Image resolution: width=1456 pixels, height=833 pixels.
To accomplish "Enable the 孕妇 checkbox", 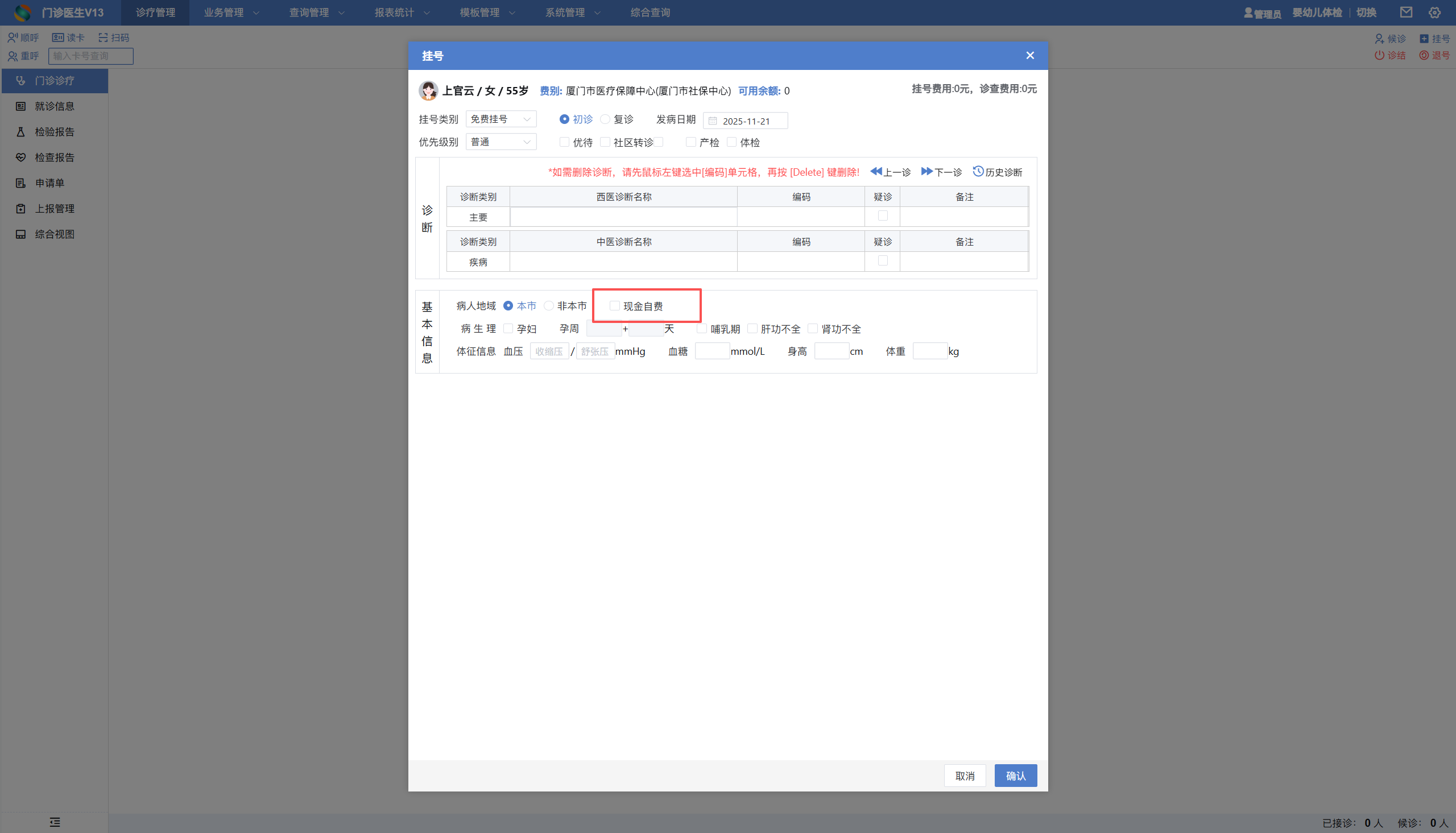I will point(508,329).
